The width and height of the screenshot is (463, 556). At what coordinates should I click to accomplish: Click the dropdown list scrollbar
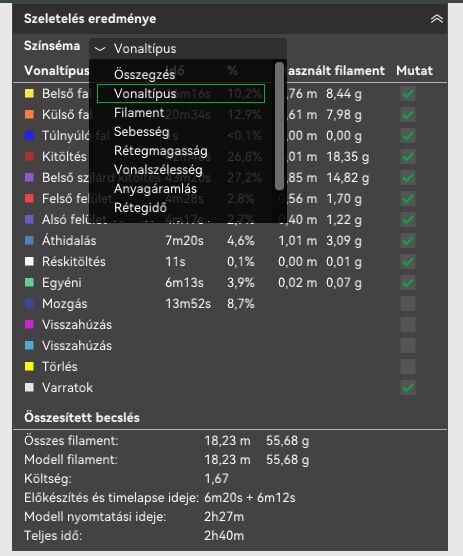(x=279, y=126)
